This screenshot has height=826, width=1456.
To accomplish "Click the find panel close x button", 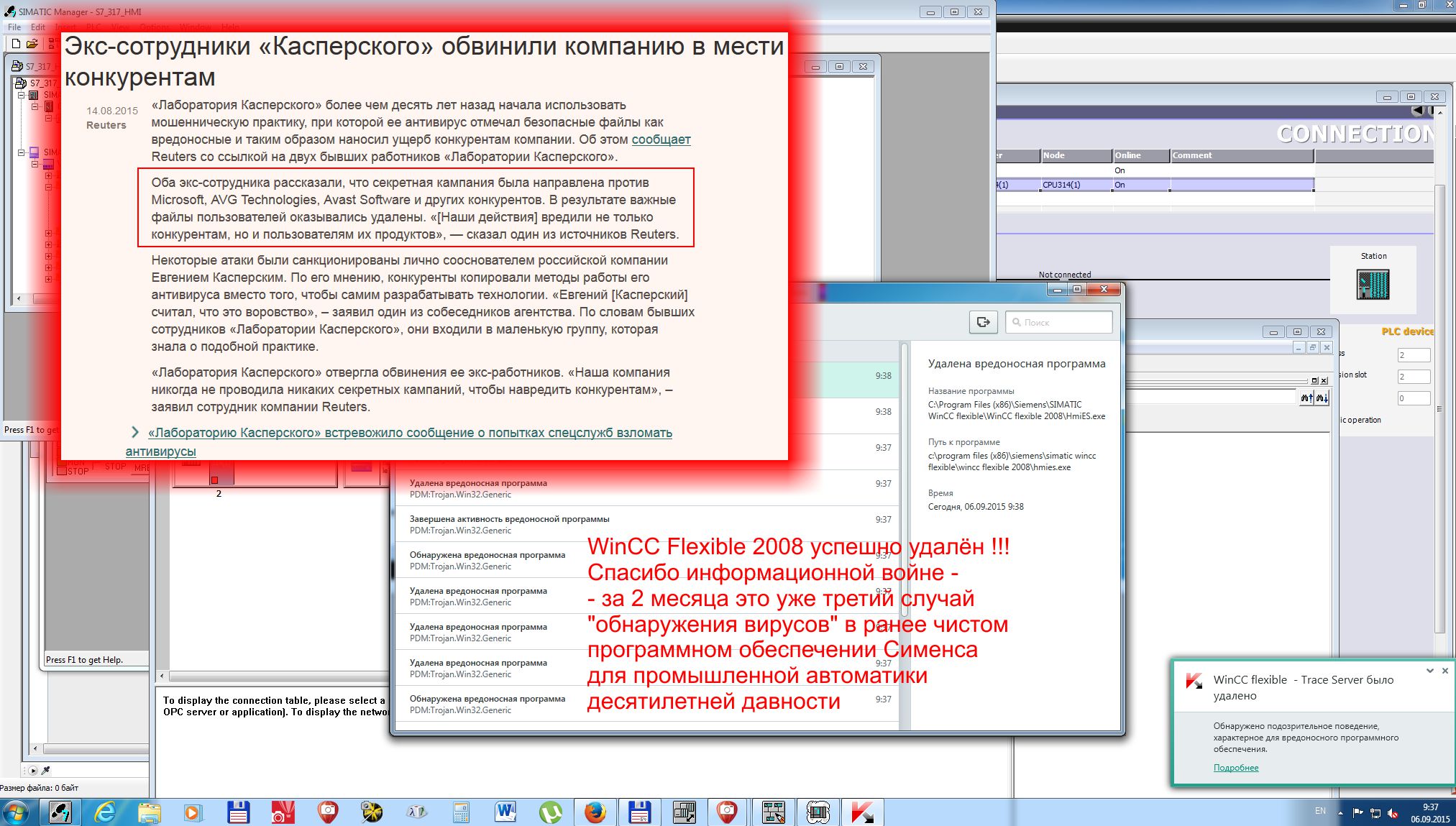I will [x=1324, y=381].
